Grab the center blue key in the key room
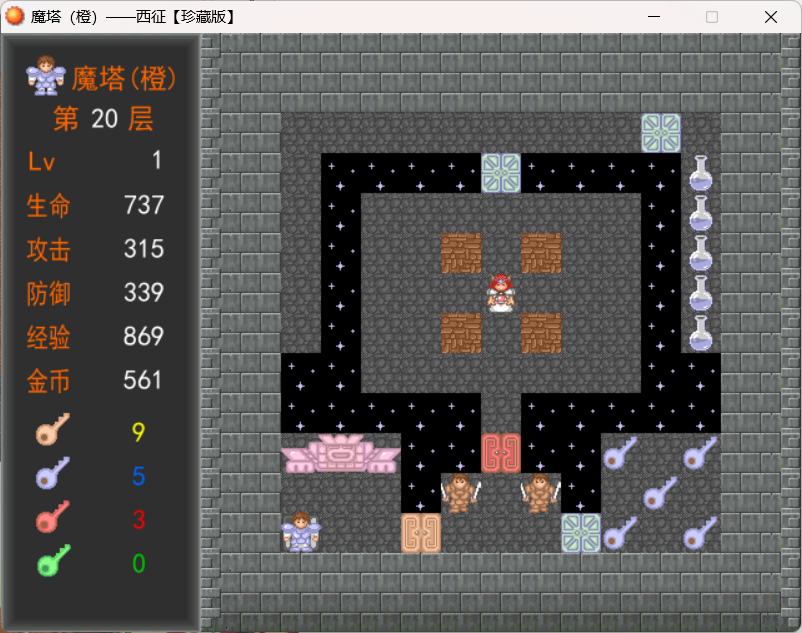 point(660,493)
